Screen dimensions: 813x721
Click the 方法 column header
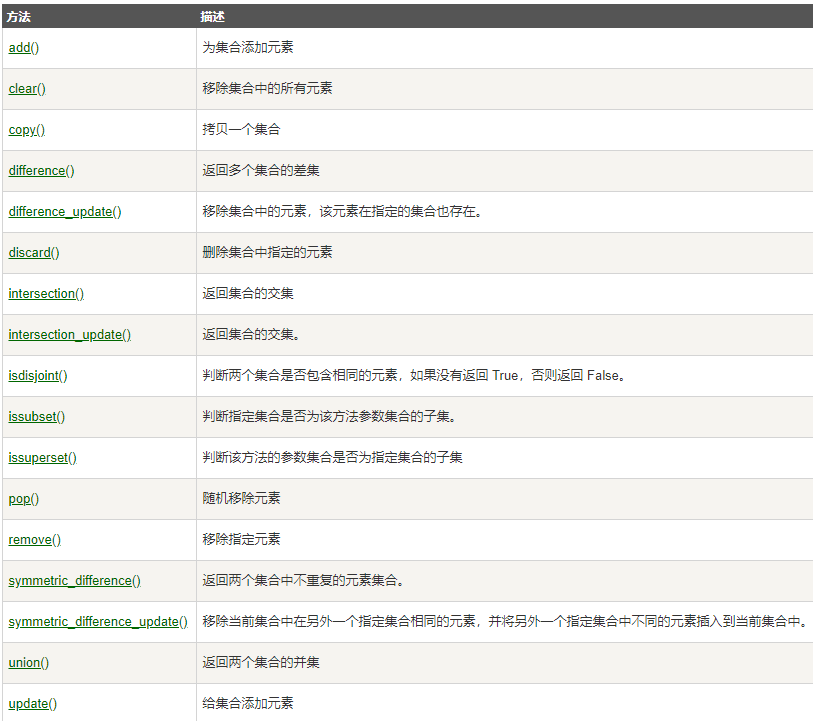click(x=19, y=16)
